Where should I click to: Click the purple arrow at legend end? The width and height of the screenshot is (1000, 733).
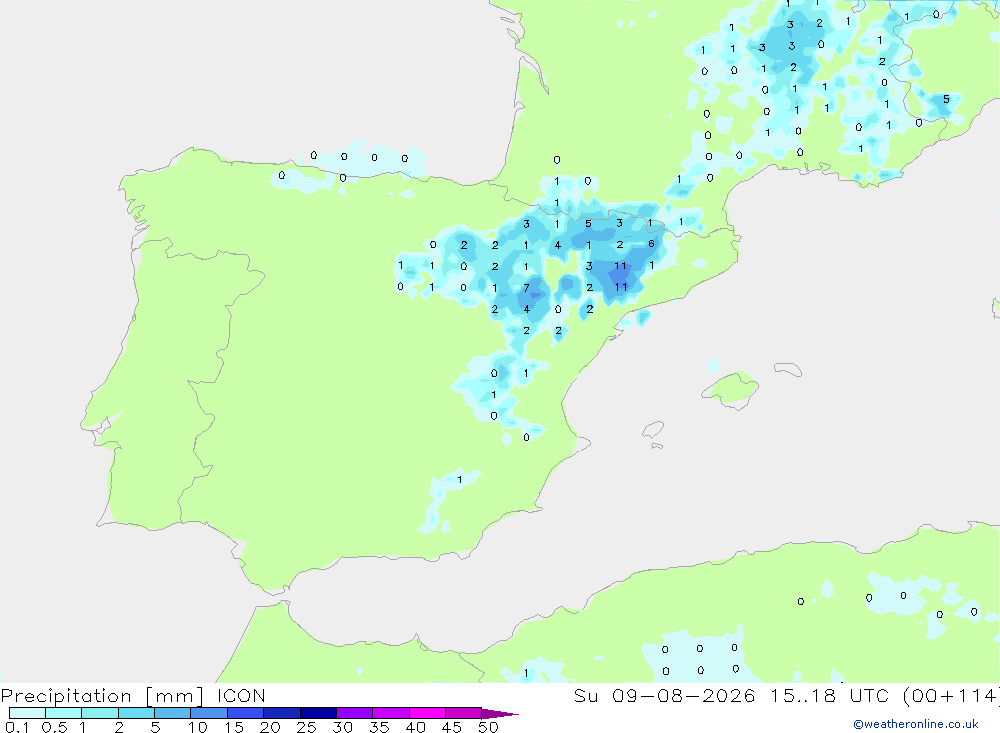500,713
